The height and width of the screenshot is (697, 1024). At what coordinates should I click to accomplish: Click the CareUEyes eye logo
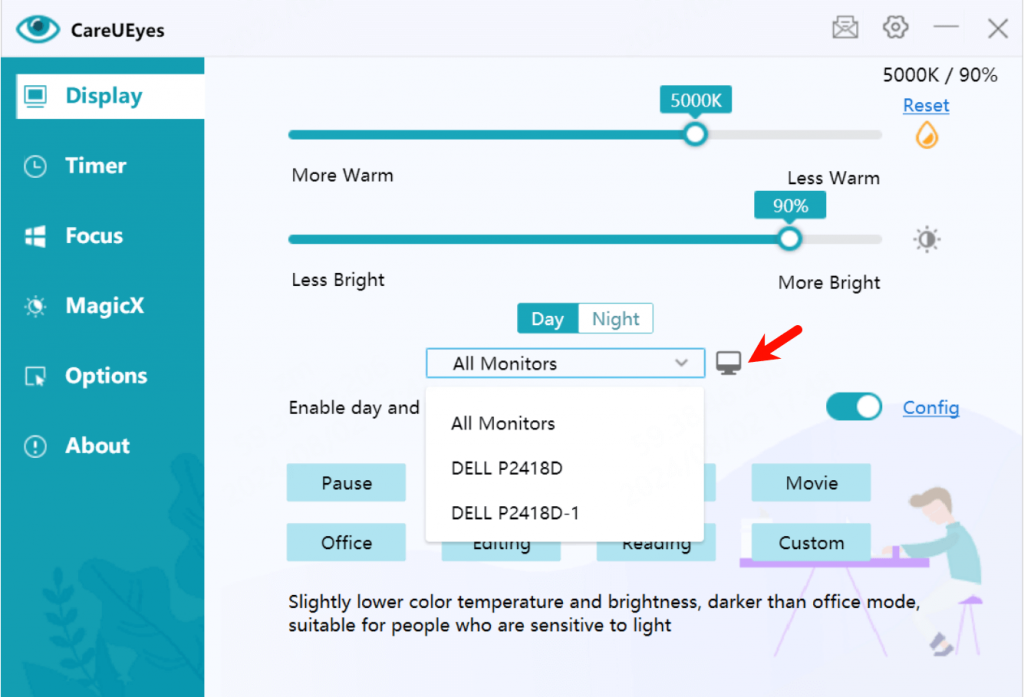click(x=37, y=29)
